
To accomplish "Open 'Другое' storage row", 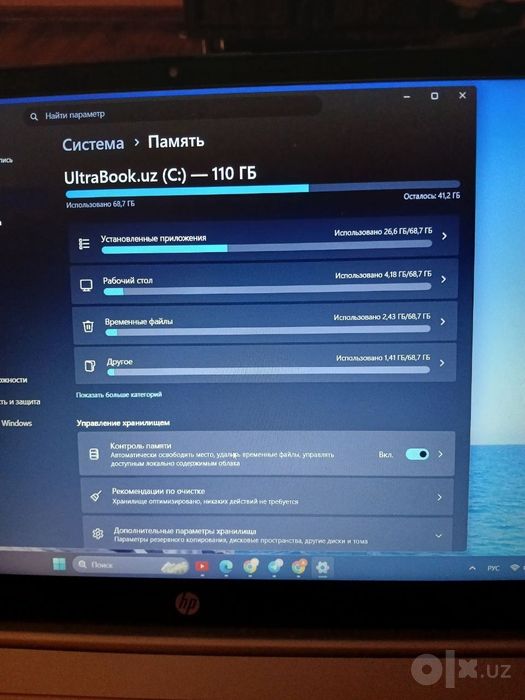I will click(x=266, y=363).
